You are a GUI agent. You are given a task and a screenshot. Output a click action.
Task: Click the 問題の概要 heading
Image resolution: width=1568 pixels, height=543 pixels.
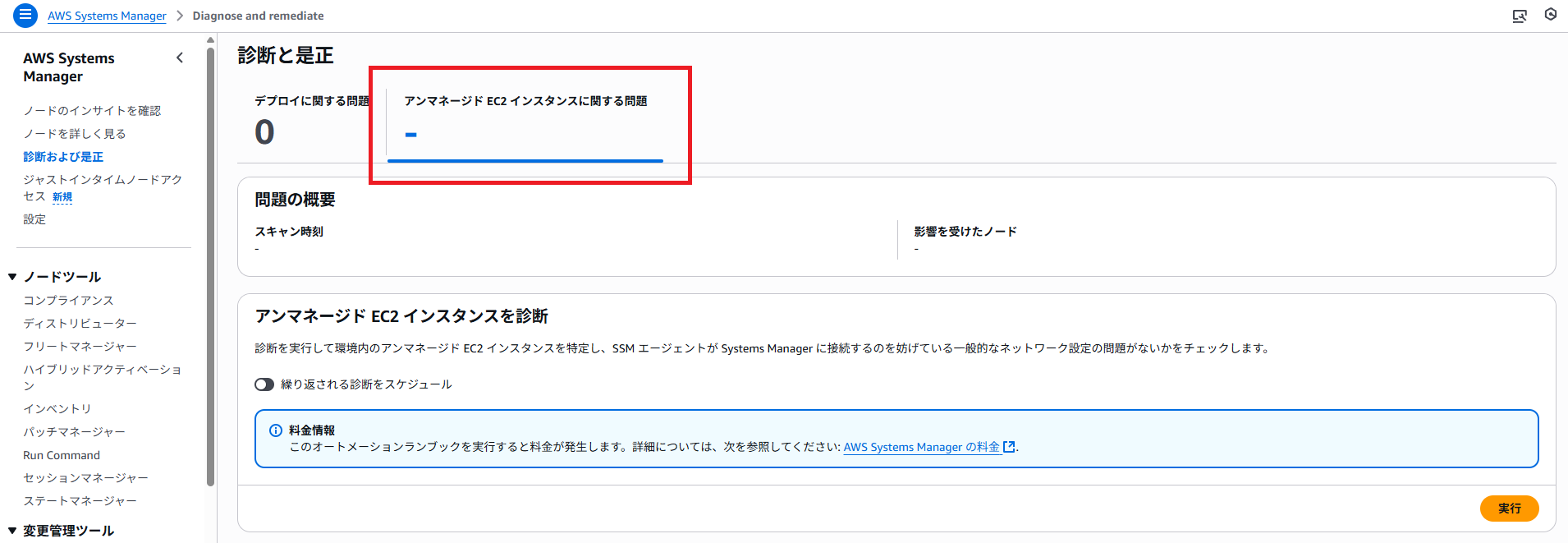click(295, 200)
